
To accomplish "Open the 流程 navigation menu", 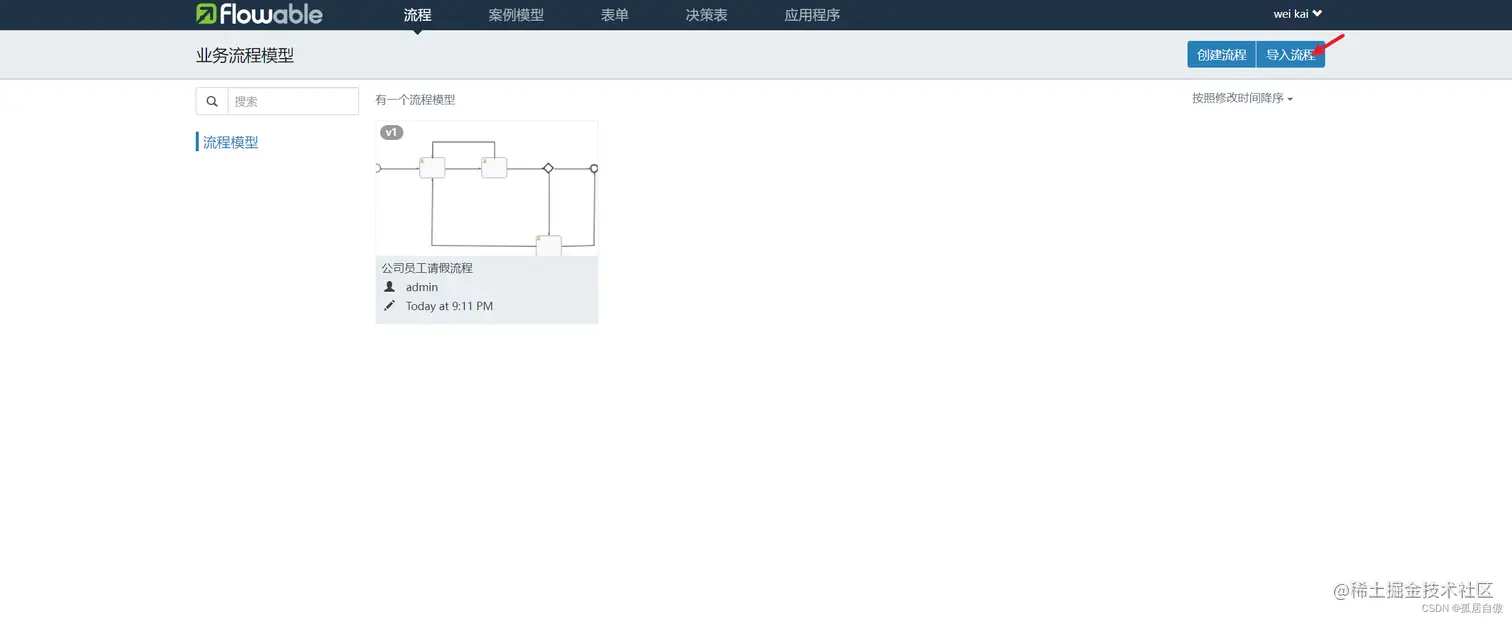I will tap(417, 14).
